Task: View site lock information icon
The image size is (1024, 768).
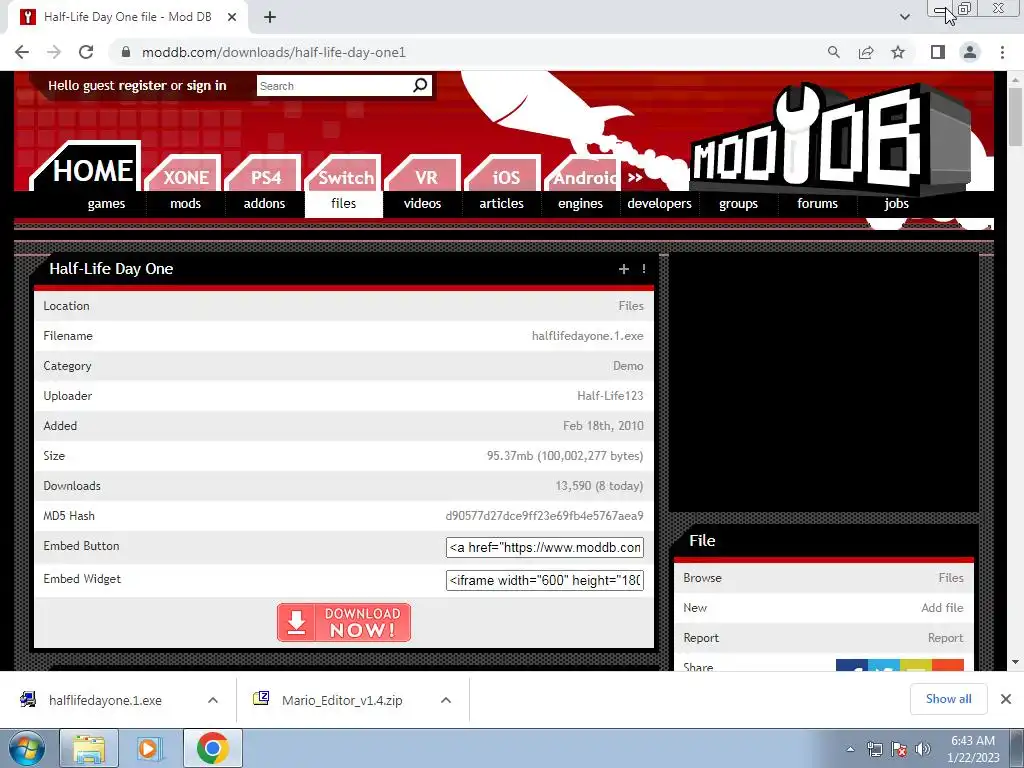Action: tap(125, 52)
